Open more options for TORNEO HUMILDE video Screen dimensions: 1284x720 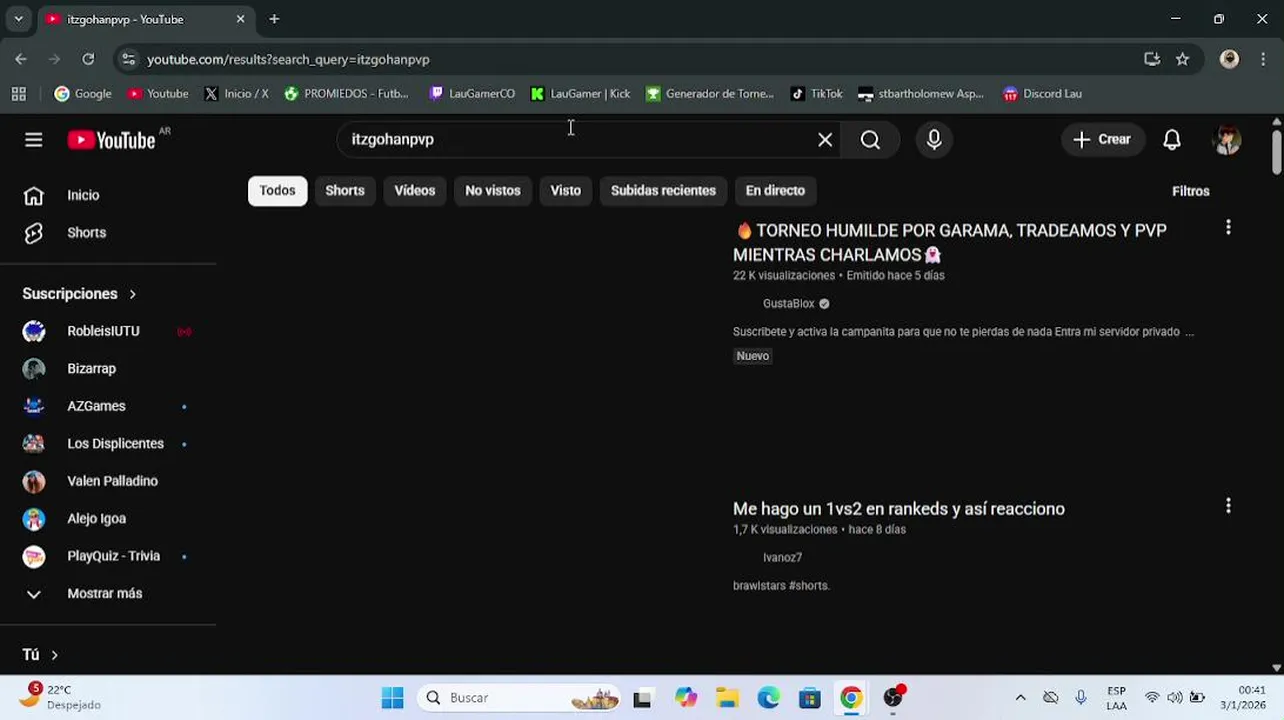click(1228, 228)
